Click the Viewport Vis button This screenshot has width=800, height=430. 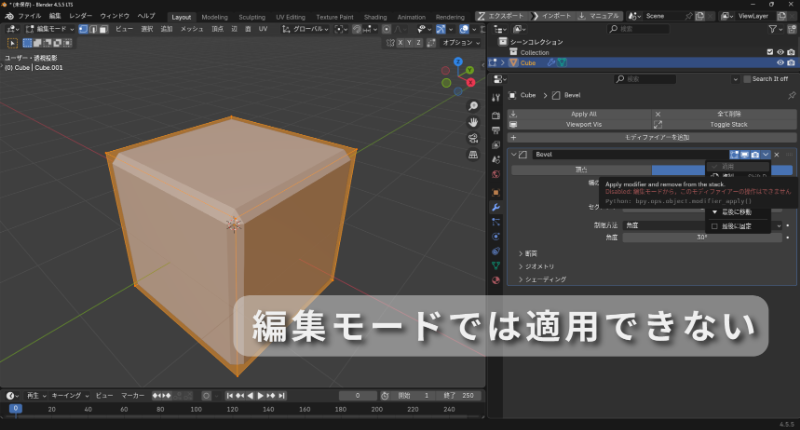click(580, 124)
